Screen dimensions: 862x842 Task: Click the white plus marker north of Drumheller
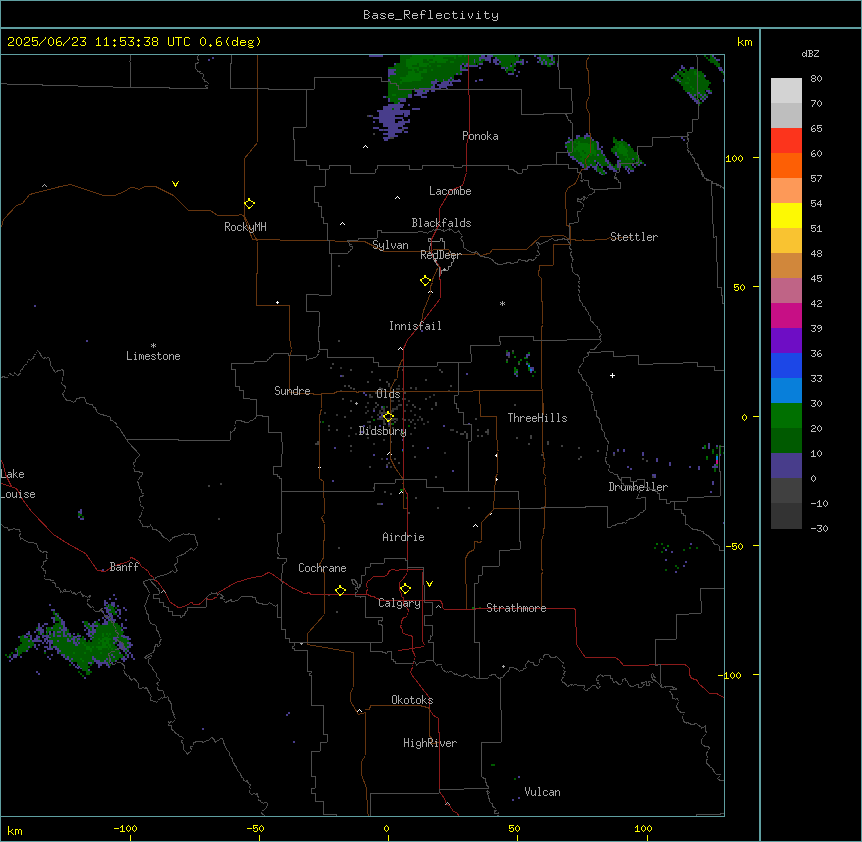point(612,375)
